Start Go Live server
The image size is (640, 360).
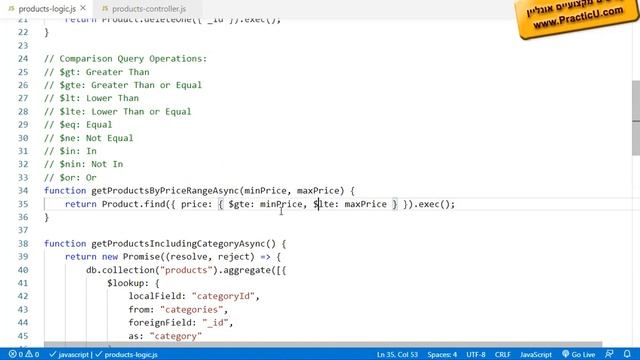pos(578,354)
